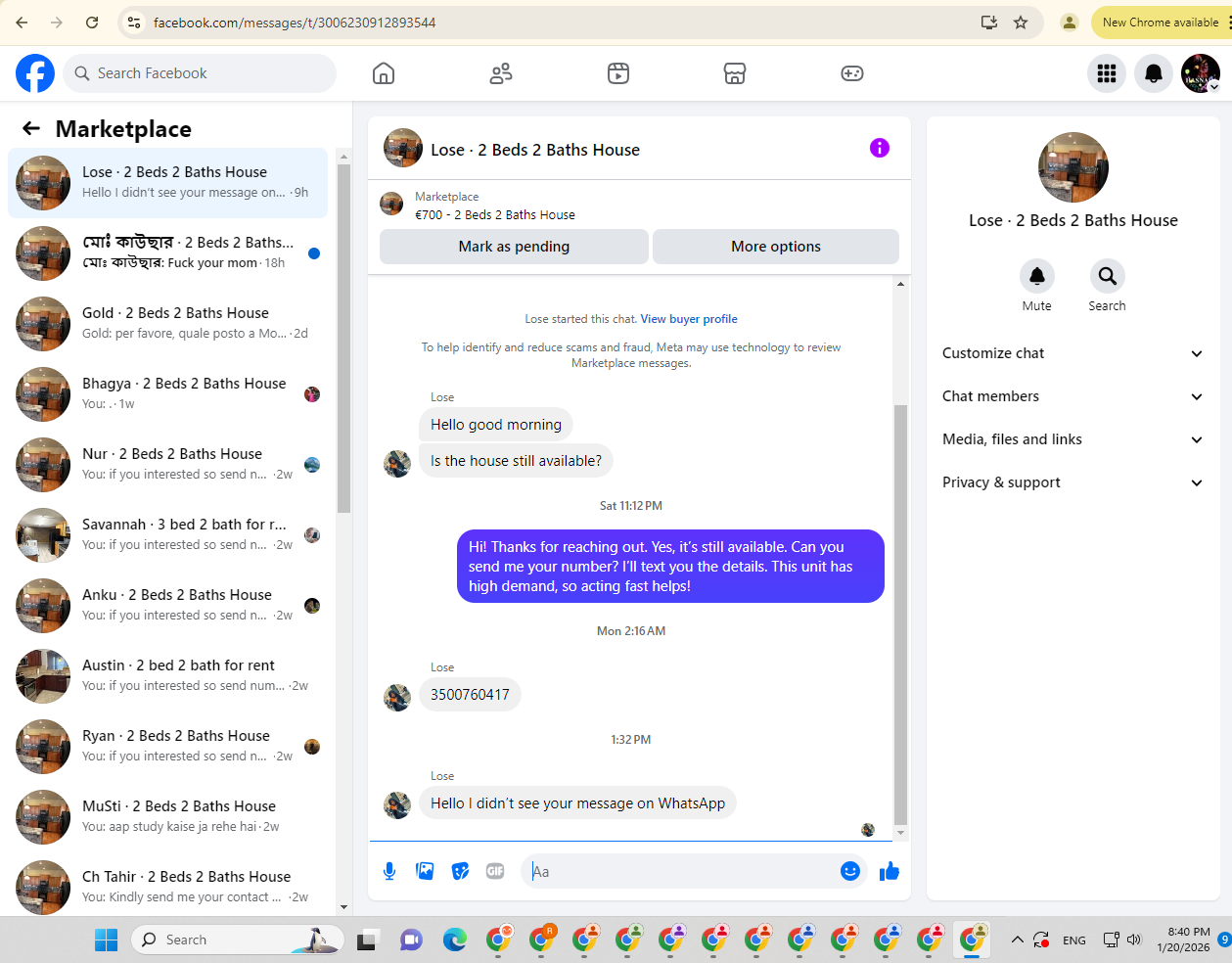Bookmark this page with star icon
Viewport: 1232px width, 963px height.
coord(1021,23)
